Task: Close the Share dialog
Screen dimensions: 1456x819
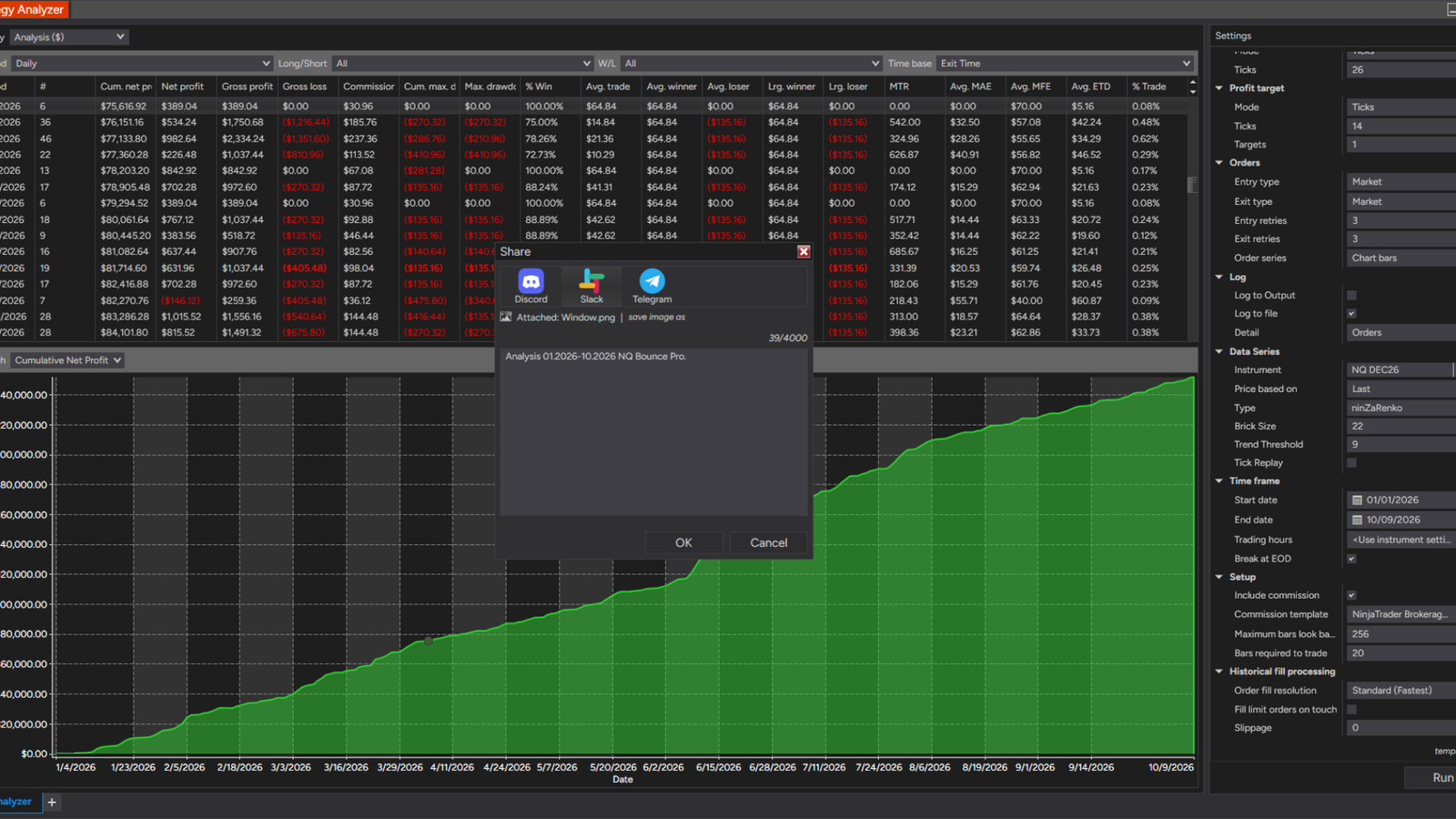Action: pyautogui.click(x=804, y=252)
